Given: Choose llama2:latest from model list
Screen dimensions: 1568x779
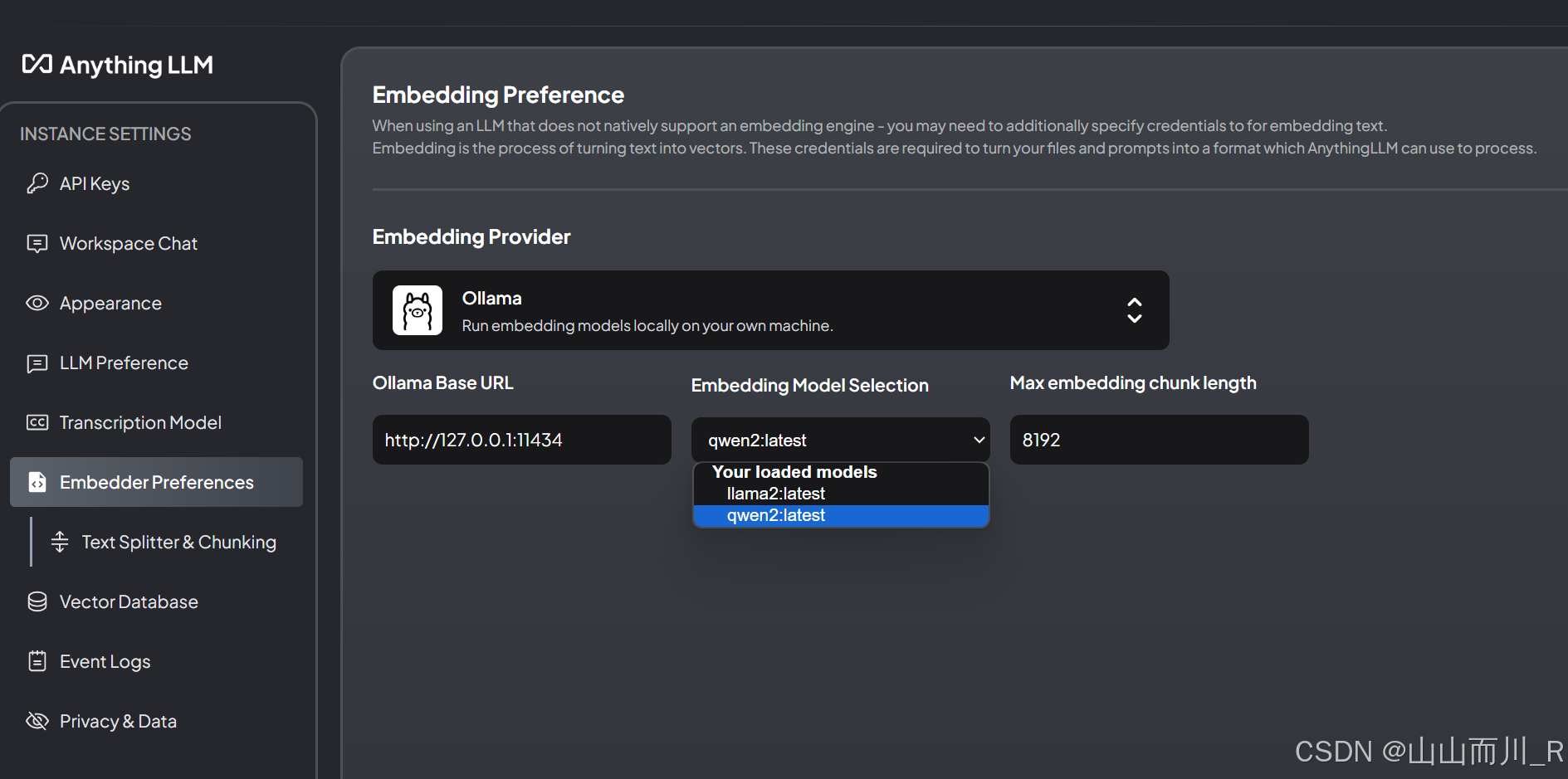Looking at the screenshot, I should coord(841,494).
